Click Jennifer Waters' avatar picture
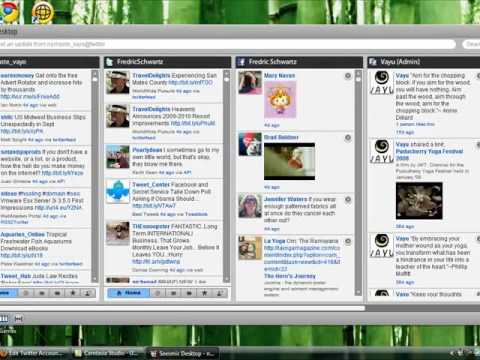 [x=250, y=206]
